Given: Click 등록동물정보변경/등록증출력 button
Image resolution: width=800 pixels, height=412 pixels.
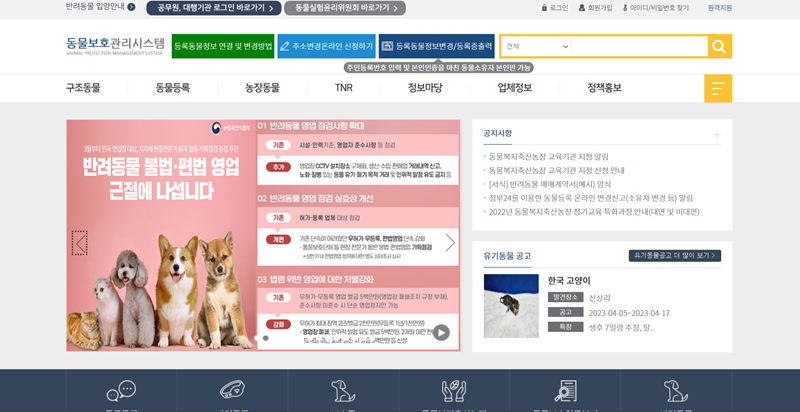Looking at the screenshot, I should [x=437, y=46].
